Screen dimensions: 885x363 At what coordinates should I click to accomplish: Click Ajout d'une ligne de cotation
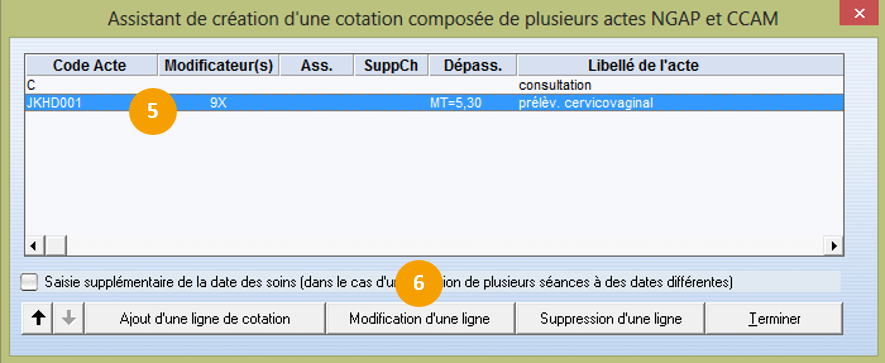click(205, 318)
